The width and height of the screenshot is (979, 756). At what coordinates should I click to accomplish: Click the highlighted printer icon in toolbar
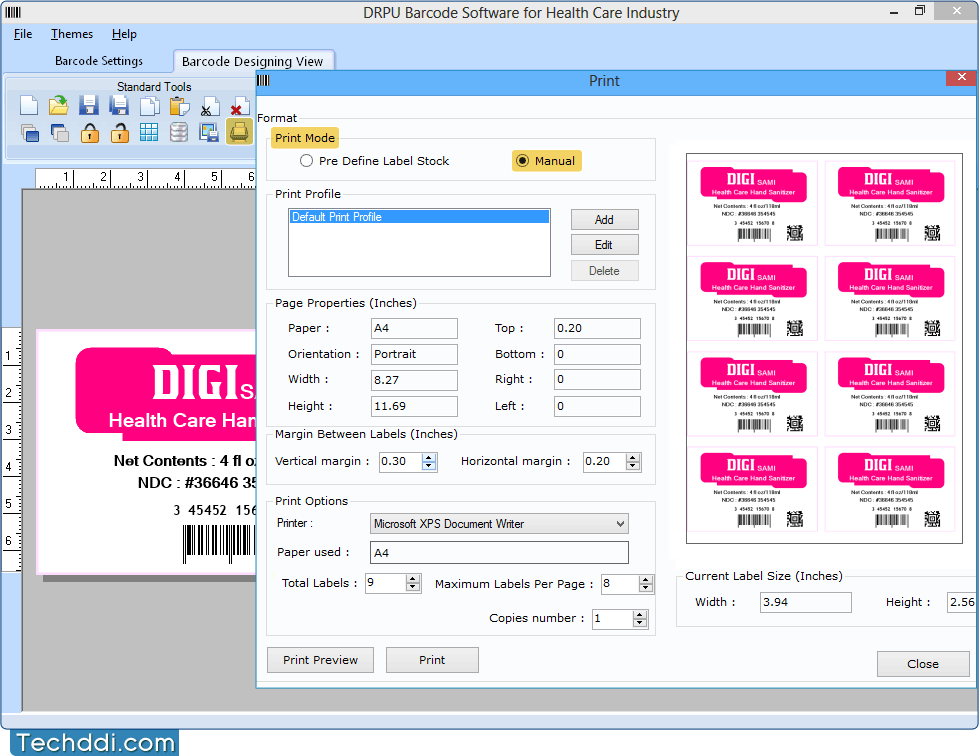[x=239, y=132]
